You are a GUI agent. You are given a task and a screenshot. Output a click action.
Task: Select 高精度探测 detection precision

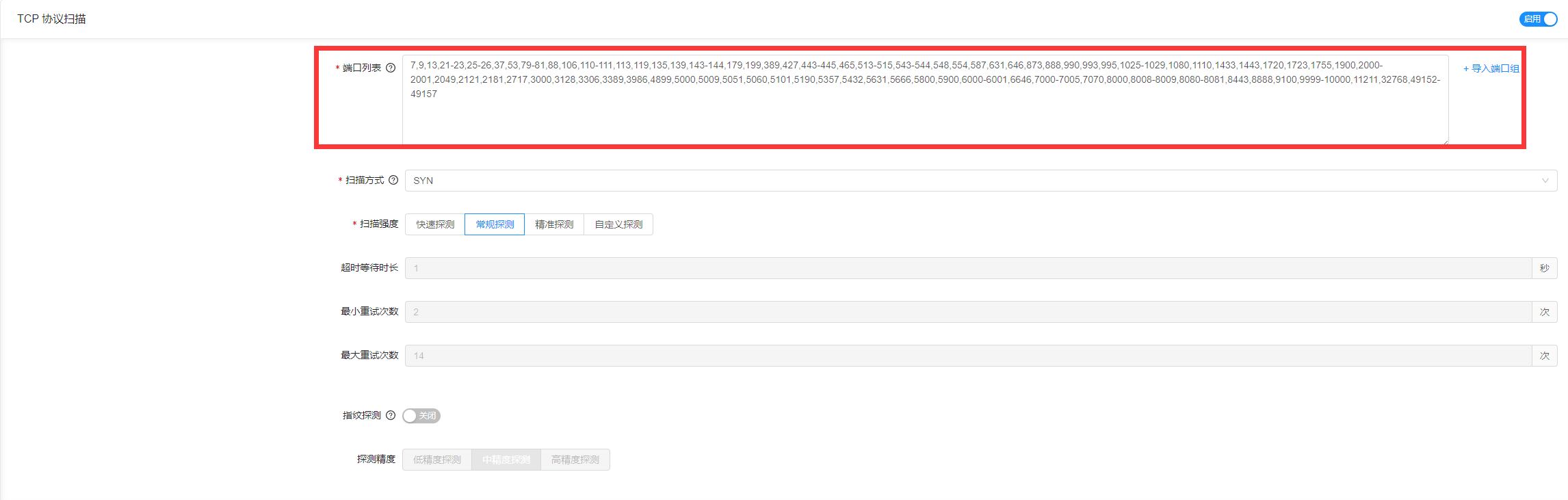[575, 460]
